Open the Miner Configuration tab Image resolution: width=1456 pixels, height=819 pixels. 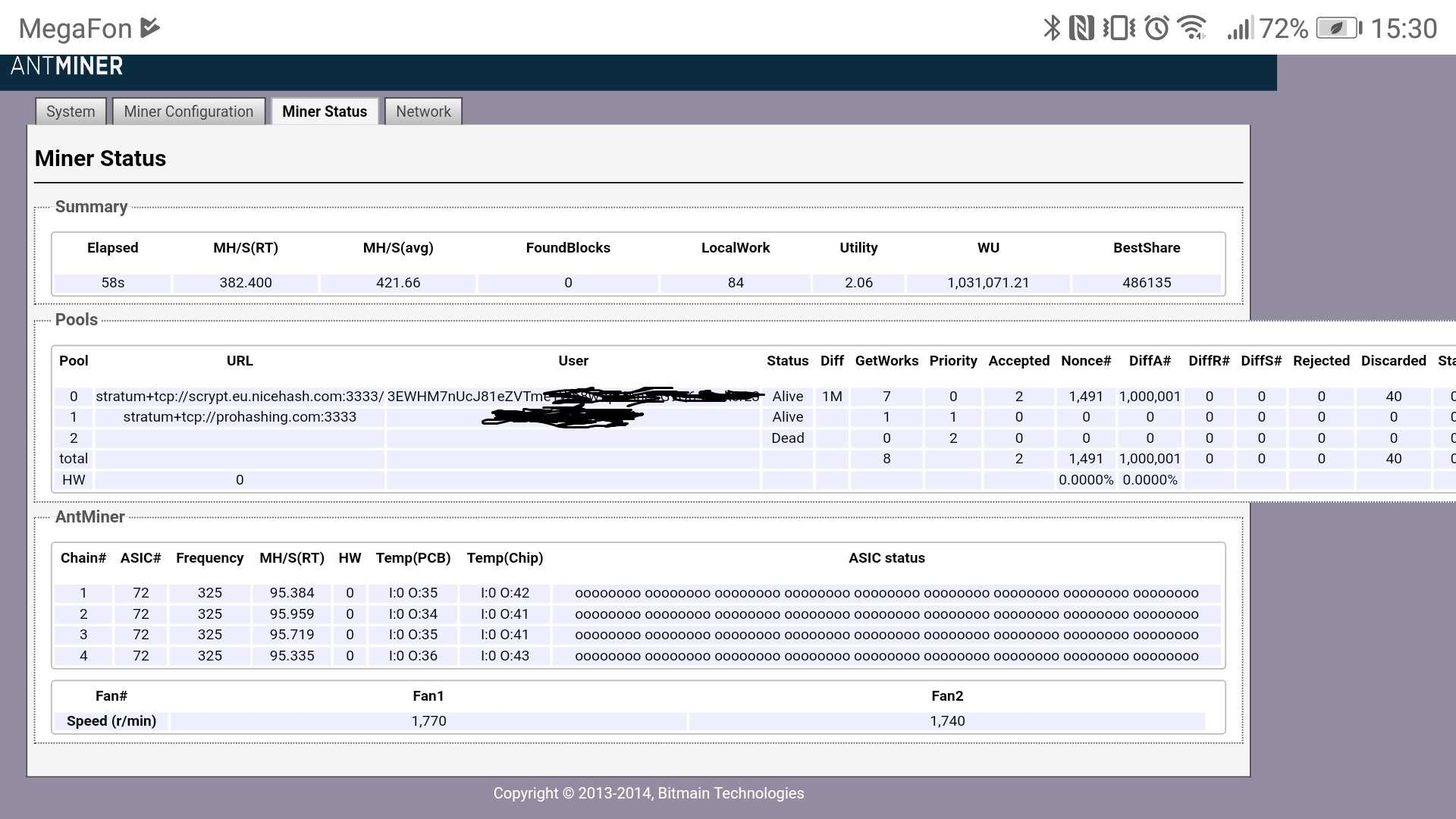pyautogui.click(x=189, y=111)
